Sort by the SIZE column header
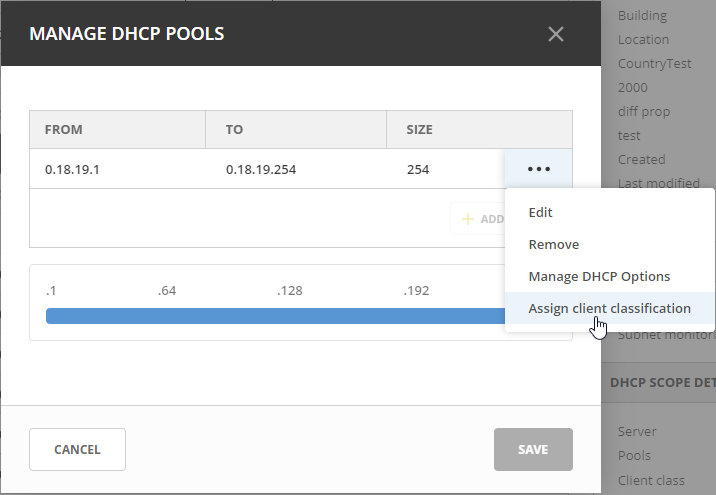 419,130
